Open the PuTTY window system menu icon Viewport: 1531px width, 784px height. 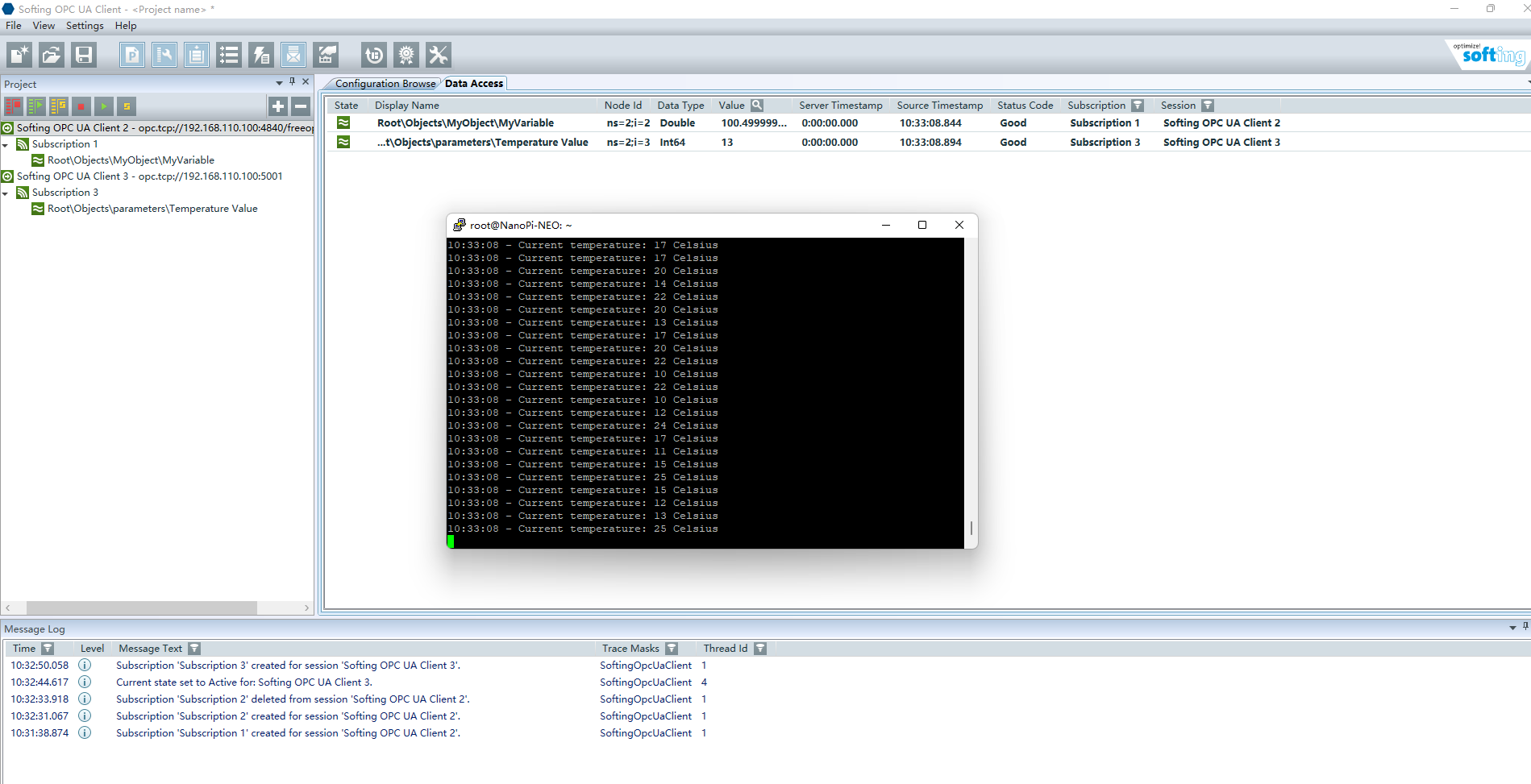460,226
